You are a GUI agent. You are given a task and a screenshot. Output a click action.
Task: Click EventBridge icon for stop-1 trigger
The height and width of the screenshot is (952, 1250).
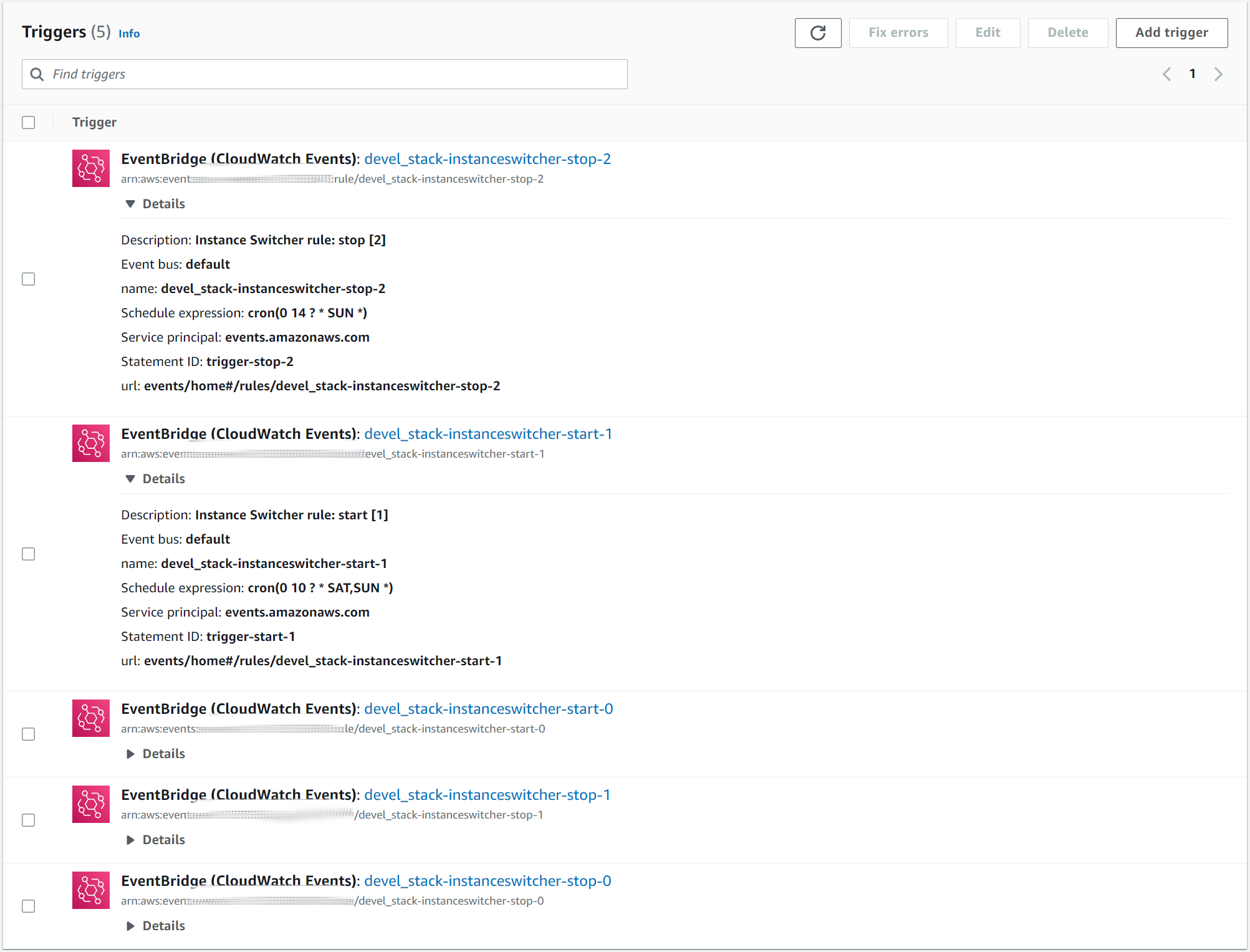(91, 804)
